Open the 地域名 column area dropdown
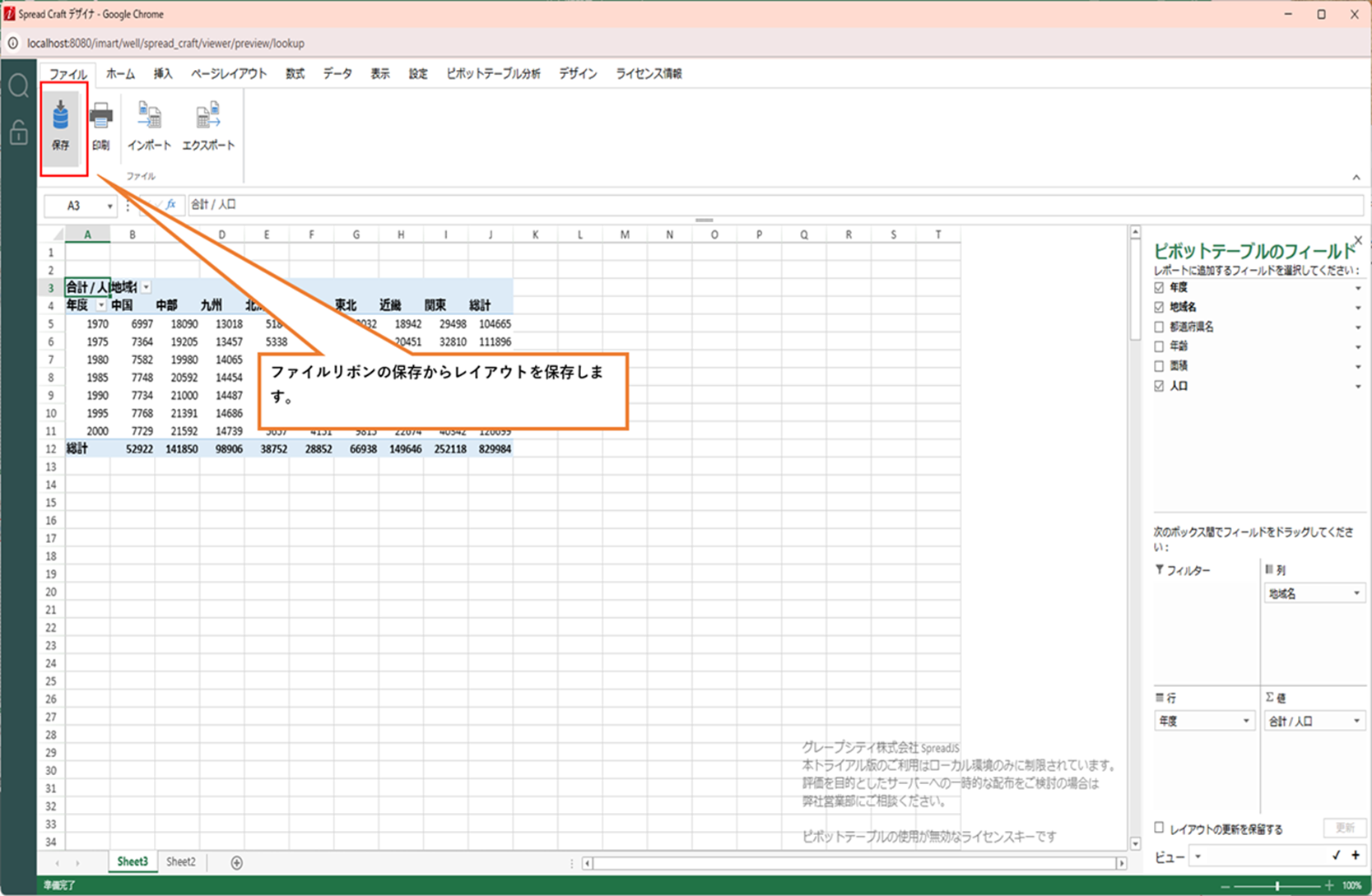1372x896 pixels. 1356,593
